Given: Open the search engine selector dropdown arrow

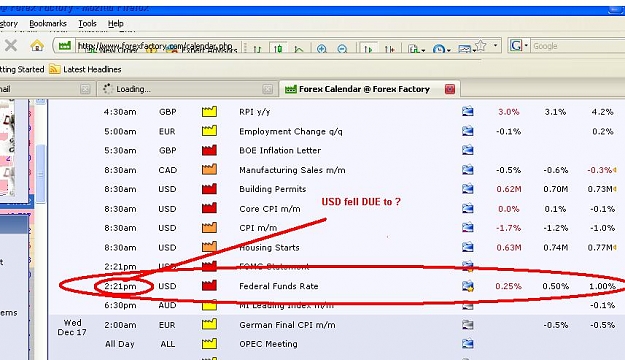Looking at the screenshot, I should pos(526,45).
